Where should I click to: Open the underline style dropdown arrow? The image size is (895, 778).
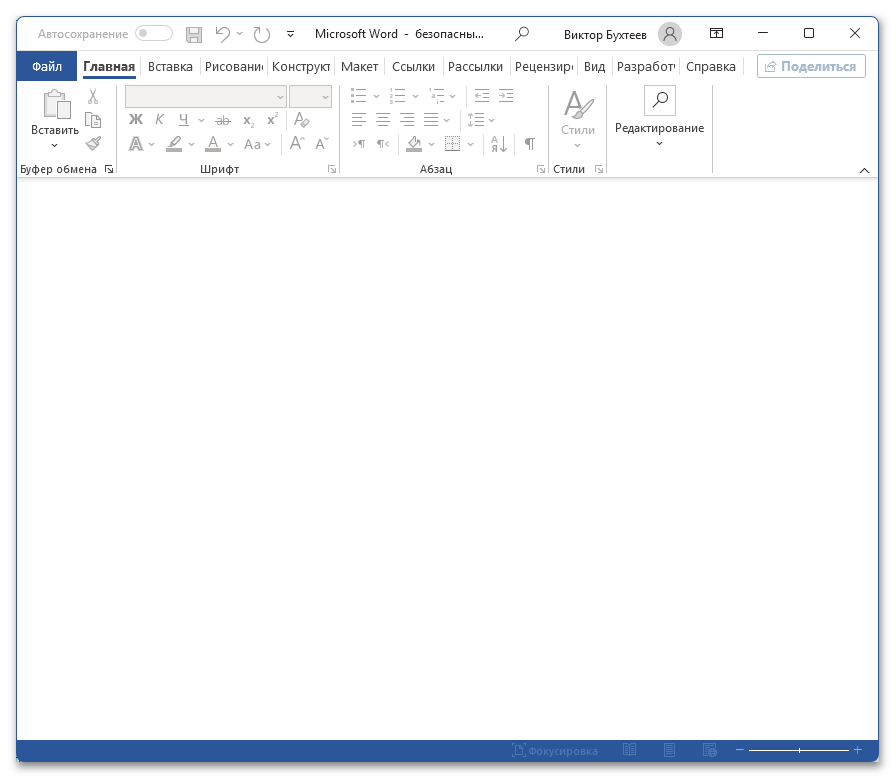(199, 120)
